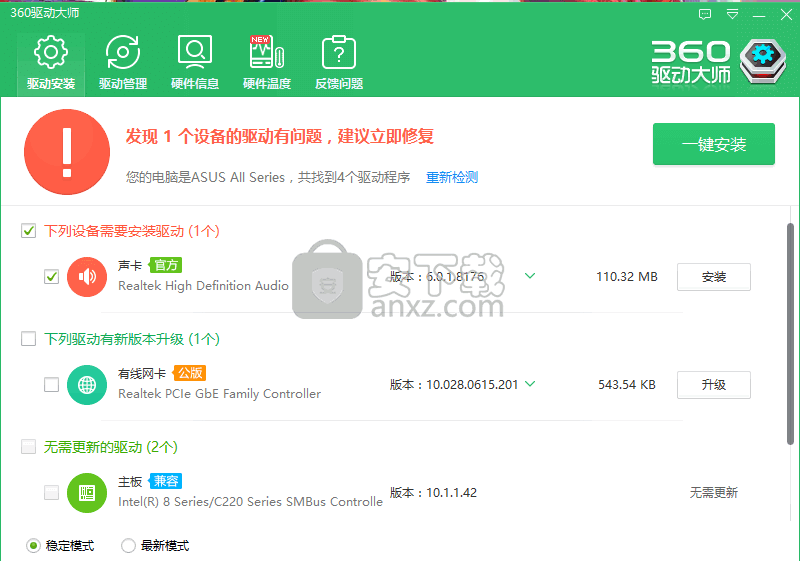Click the 升级 button for wired network card
The width and height of the screenshot is (800, 561).
click(714, 385)
